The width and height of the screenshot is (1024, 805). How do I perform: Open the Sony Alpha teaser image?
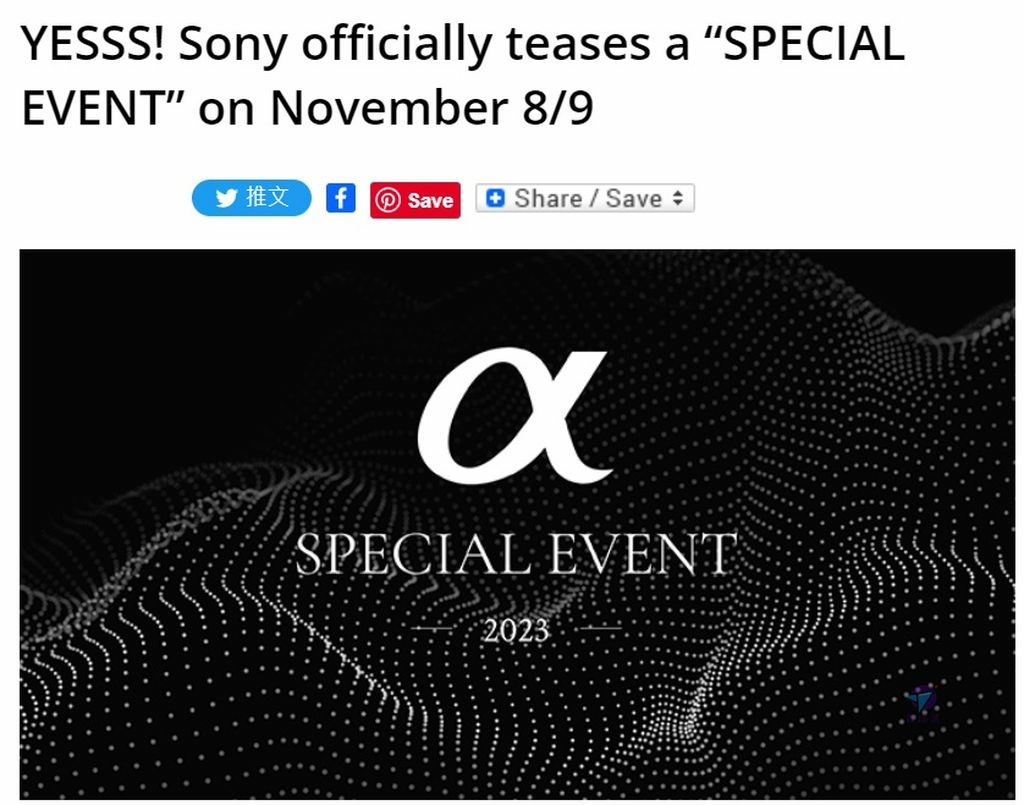(517, 524)
